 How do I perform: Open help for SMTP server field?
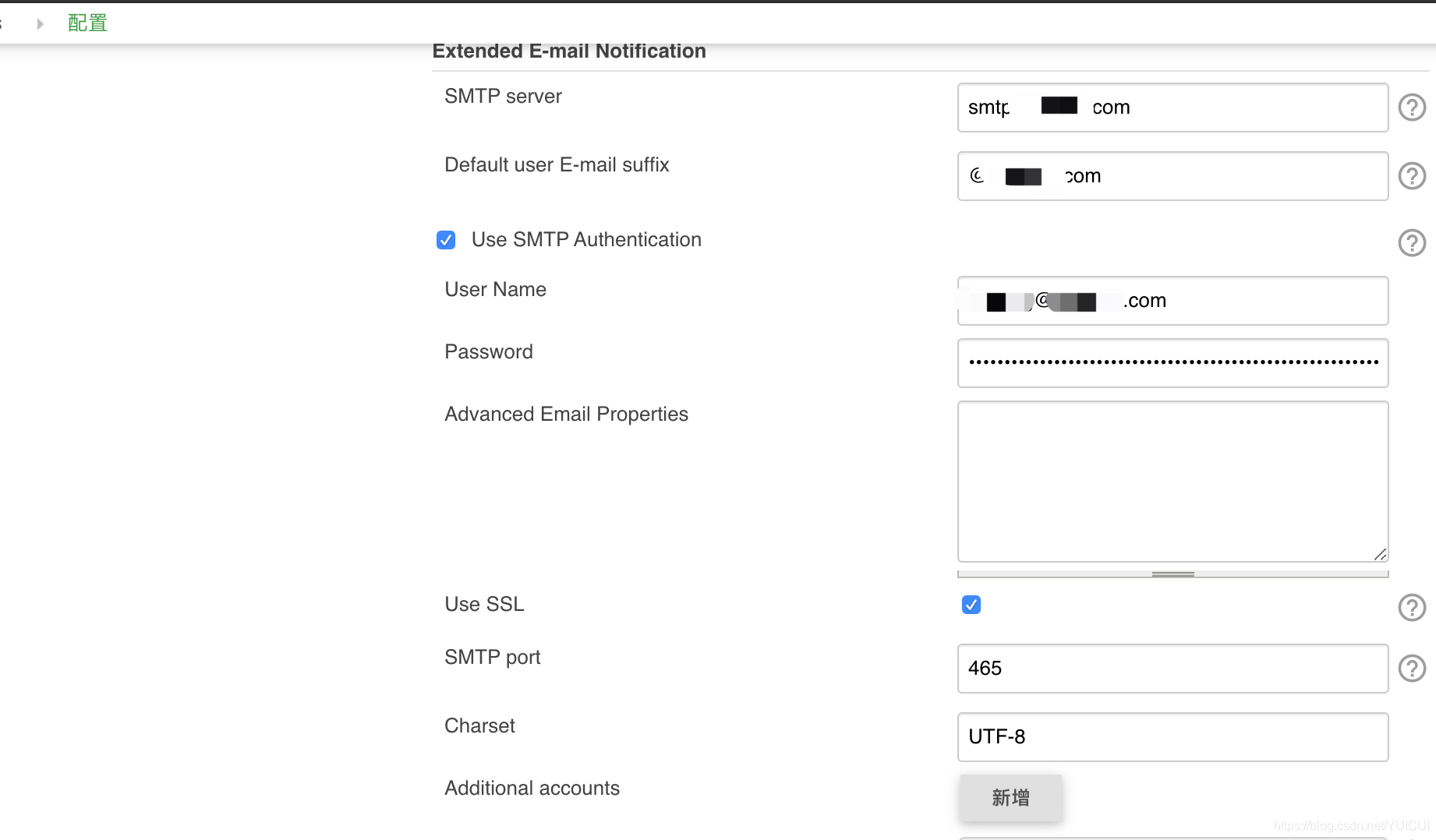coord(1412,108)
